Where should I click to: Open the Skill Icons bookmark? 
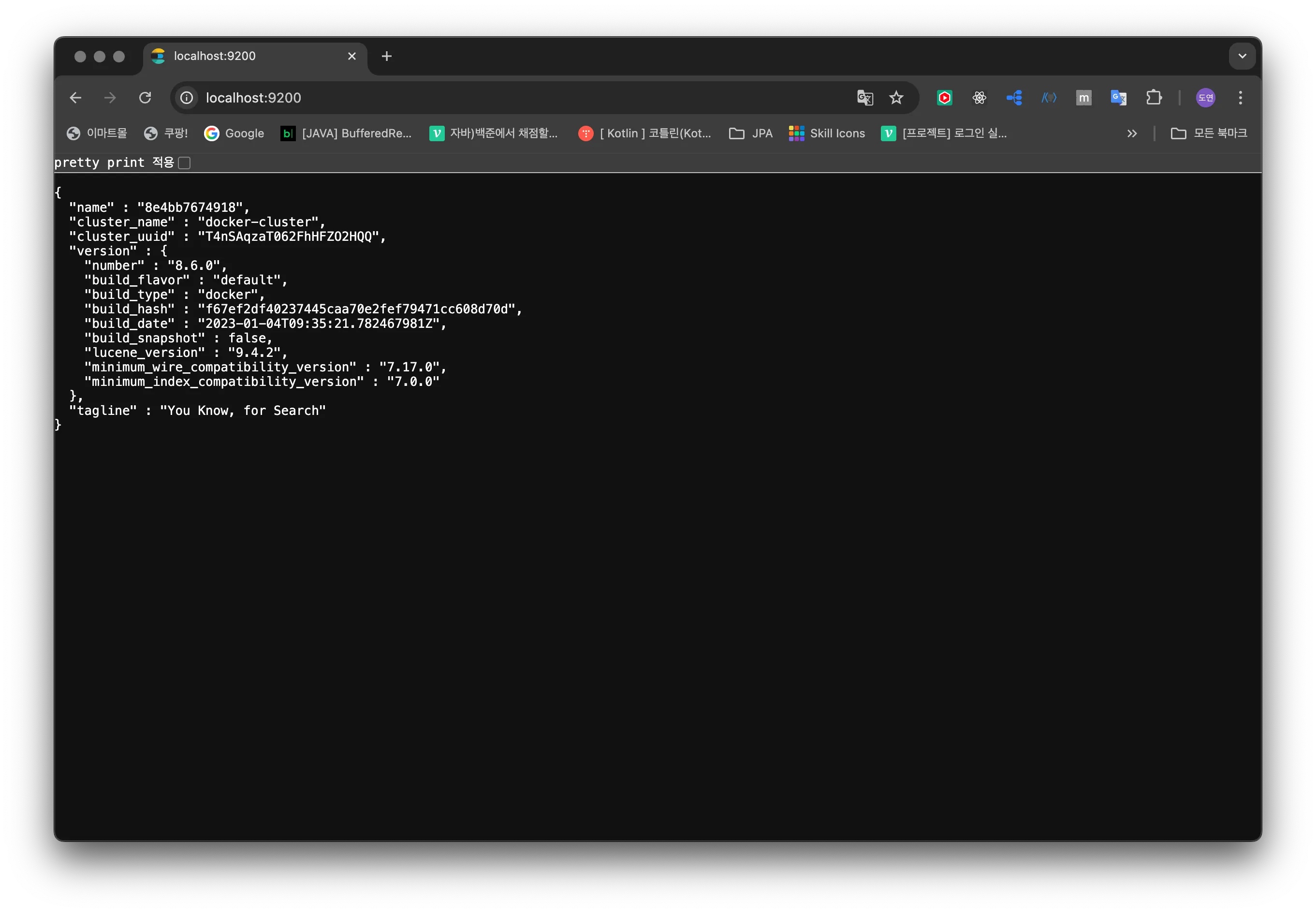point(826,133)
